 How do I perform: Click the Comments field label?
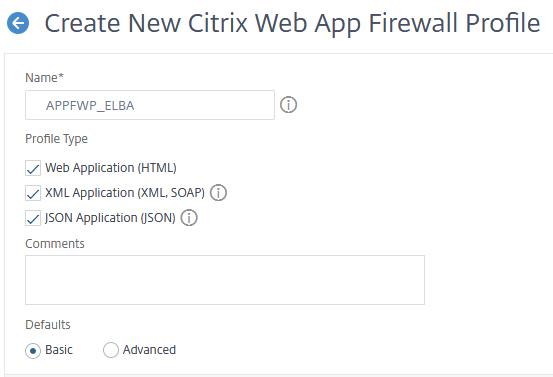pos(55,244)
